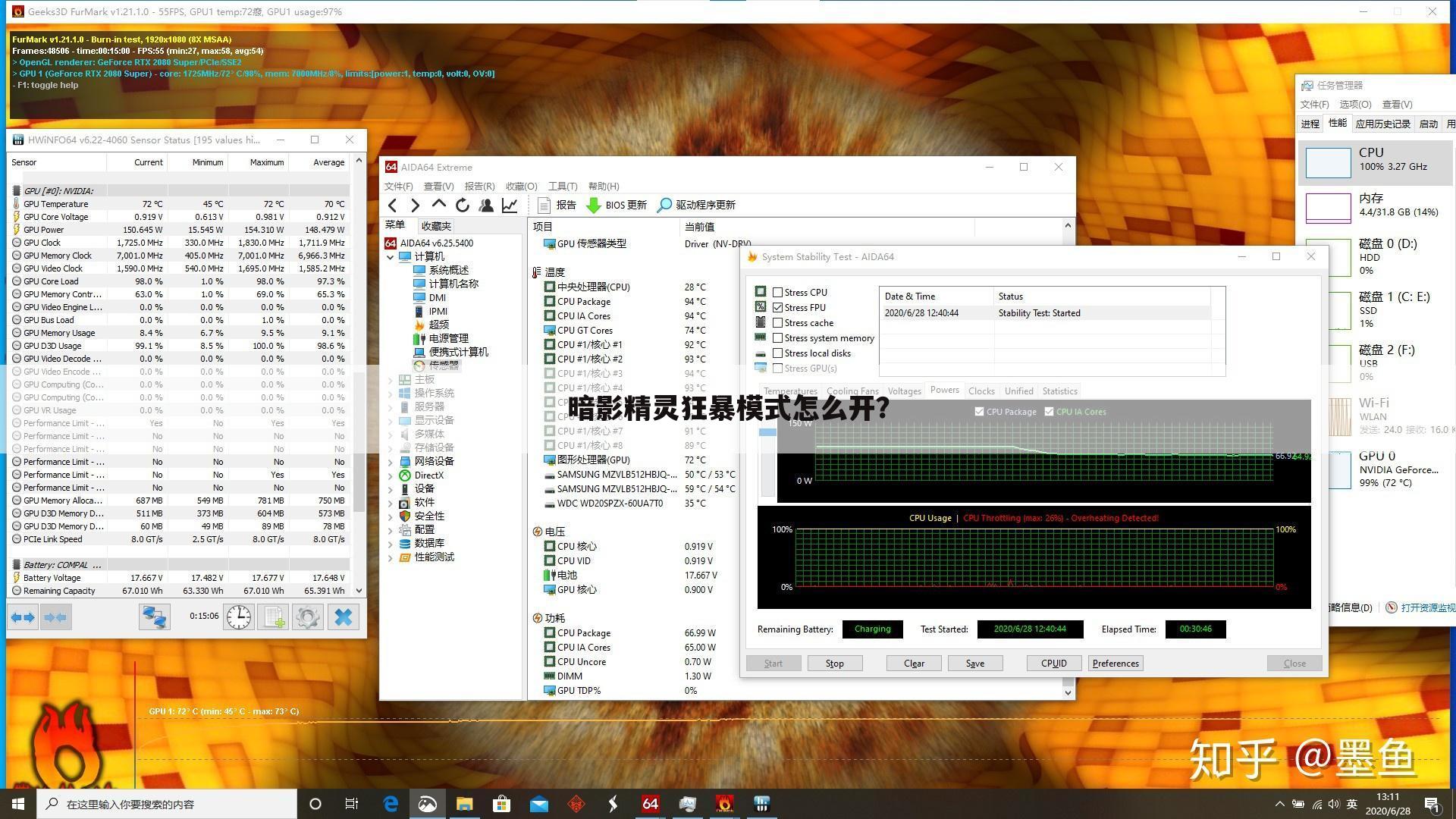Click HWiNFO vertical scrollbar
The image size is (1456, 819).
click(x=359, y=440)
